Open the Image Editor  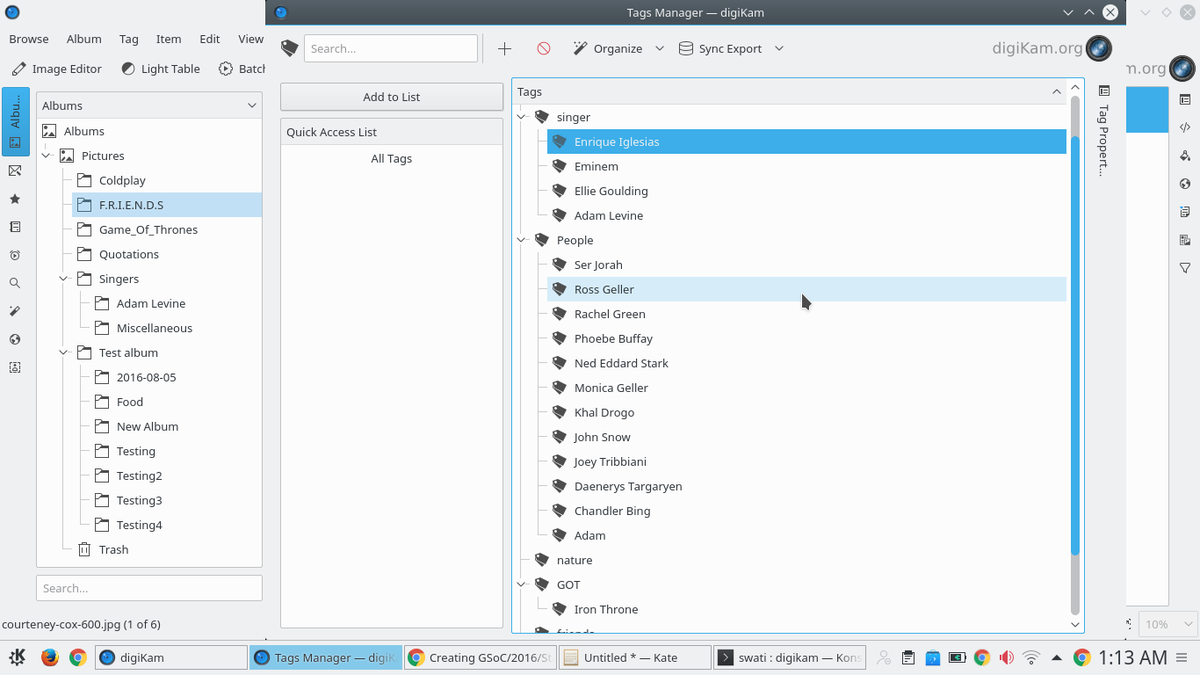point(57,69)
